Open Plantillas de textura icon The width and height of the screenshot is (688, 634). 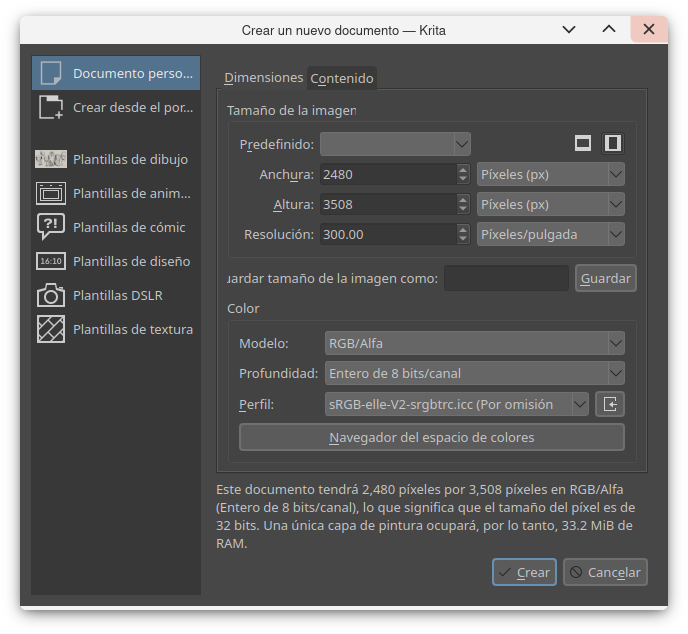pos(51,329)
